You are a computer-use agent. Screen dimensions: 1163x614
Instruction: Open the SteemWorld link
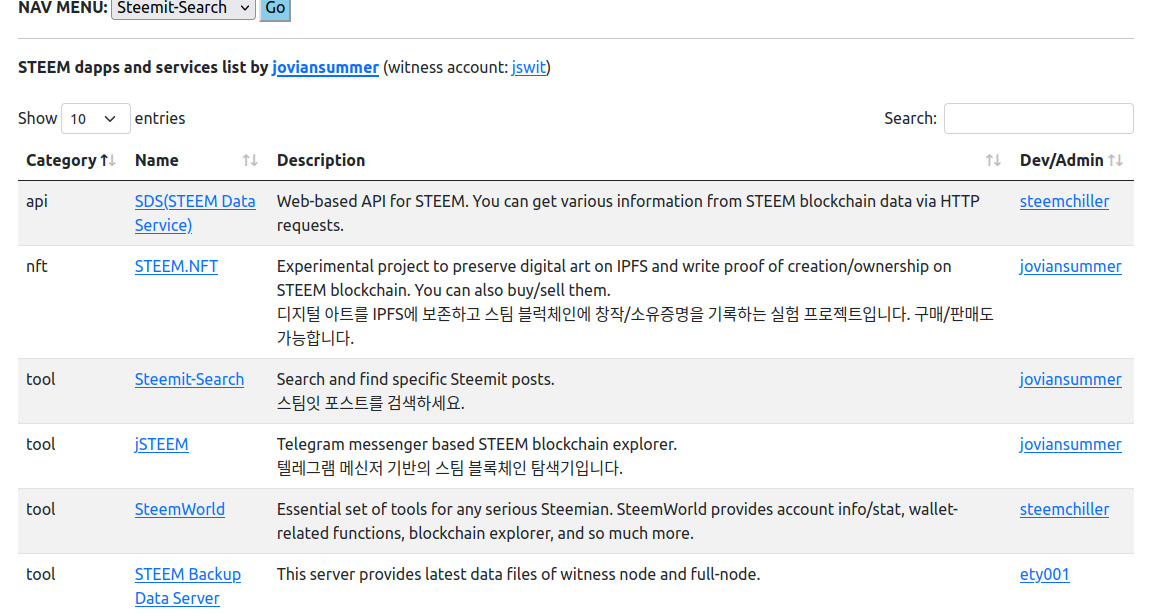click(179, 509)
